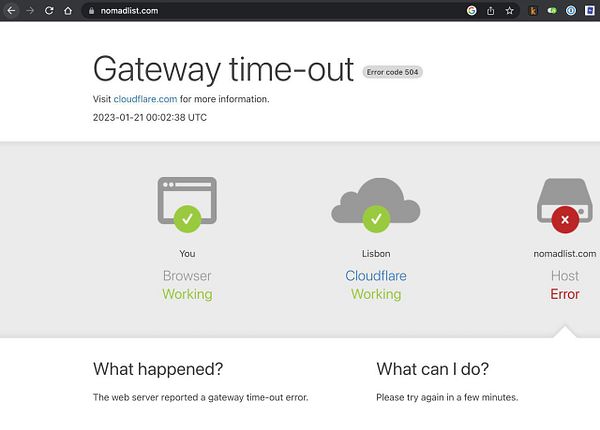Click the server icon with red X
Image resolution: width=600 pixels, height=430 pixels.
coord(565,205)
